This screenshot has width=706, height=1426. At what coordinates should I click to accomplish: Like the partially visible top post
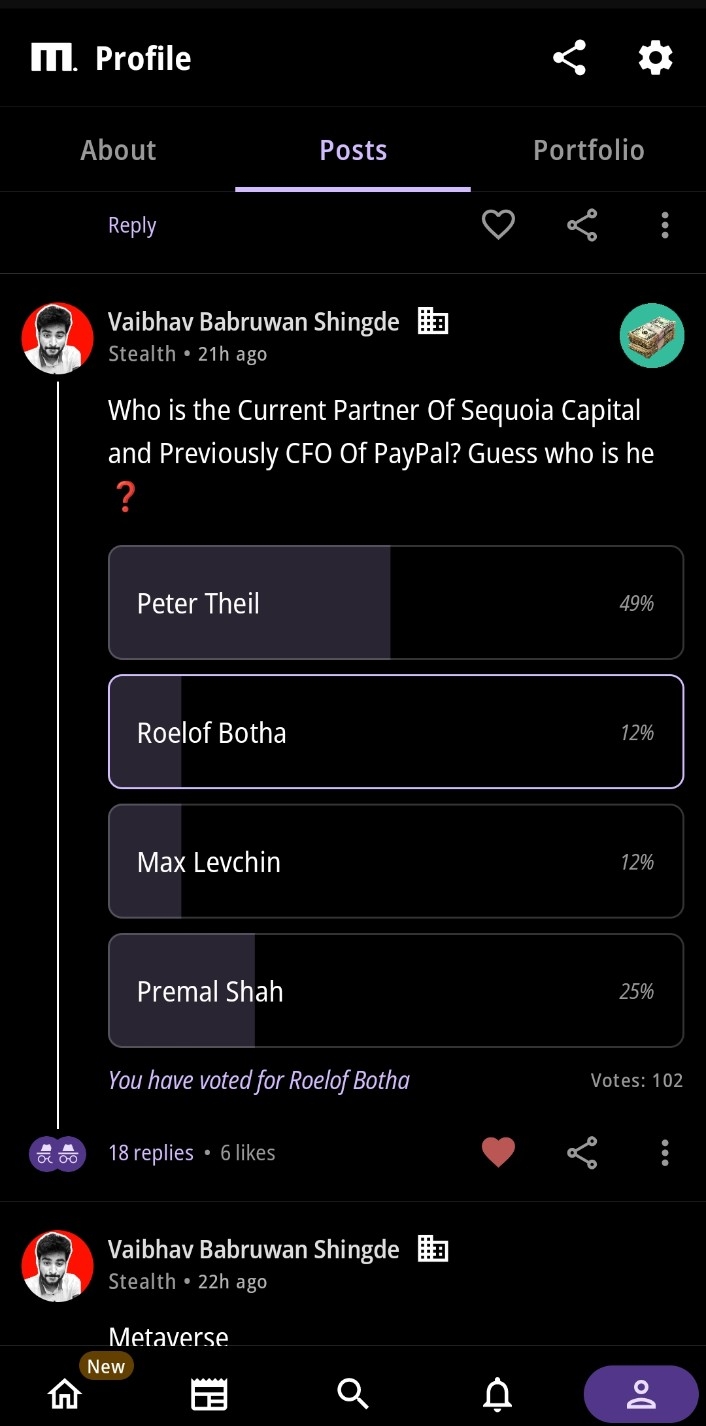tap(498, 225)
